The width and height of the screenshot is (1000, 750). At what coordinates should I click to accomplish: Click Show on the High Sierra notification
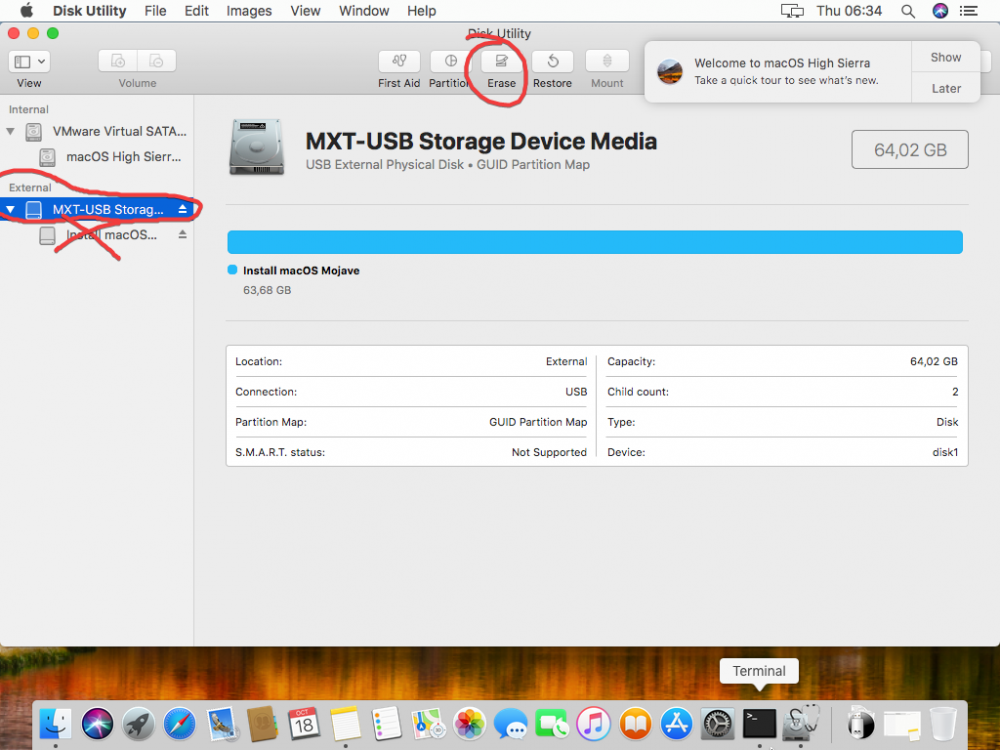tap(946, 57)
